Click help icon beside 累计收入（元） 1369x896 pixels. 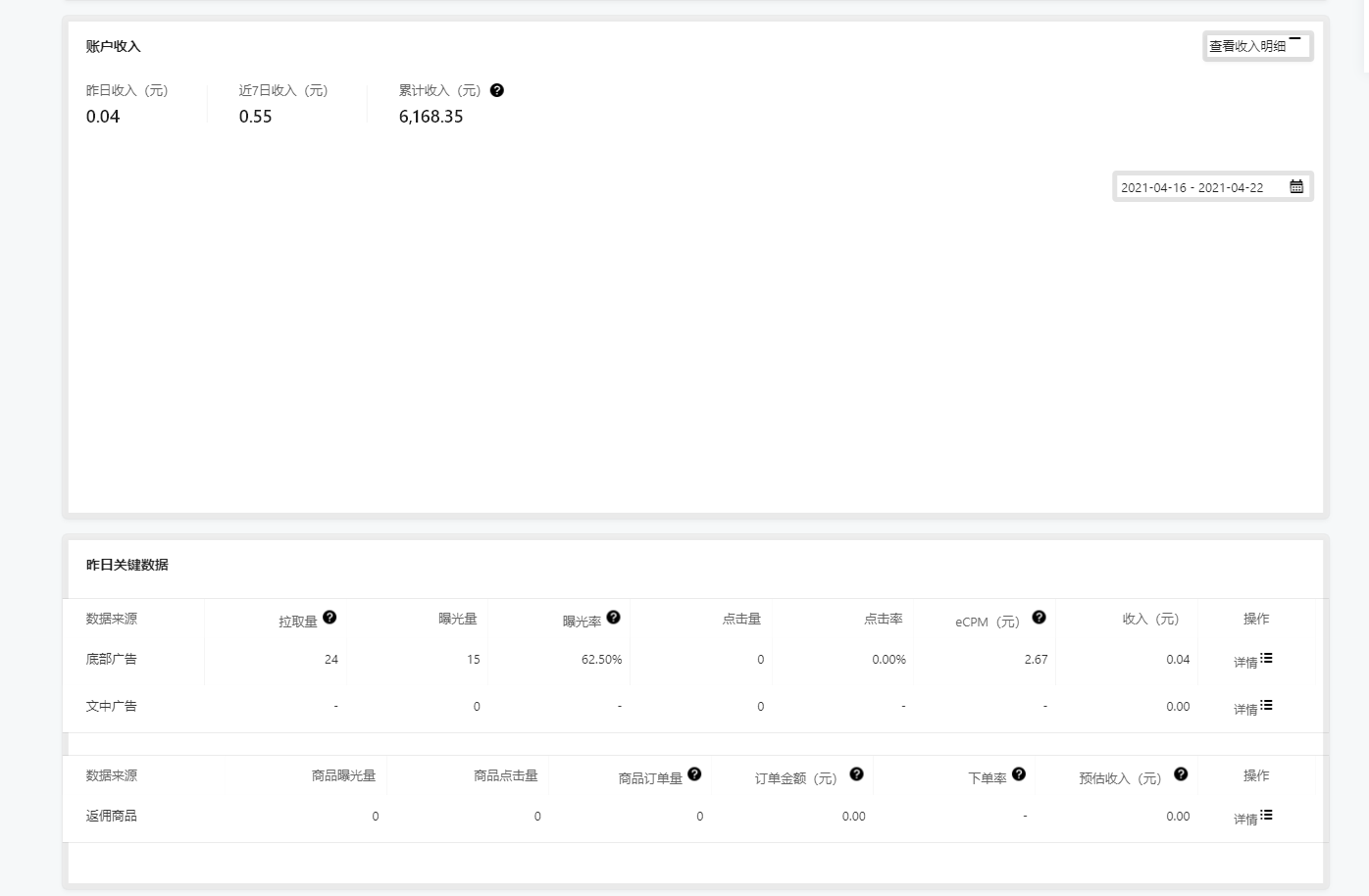(497, 90)
